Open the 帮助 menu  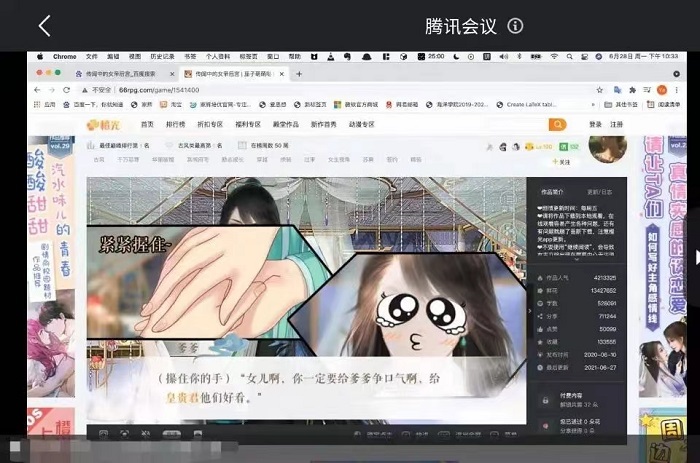coord(294,57)
